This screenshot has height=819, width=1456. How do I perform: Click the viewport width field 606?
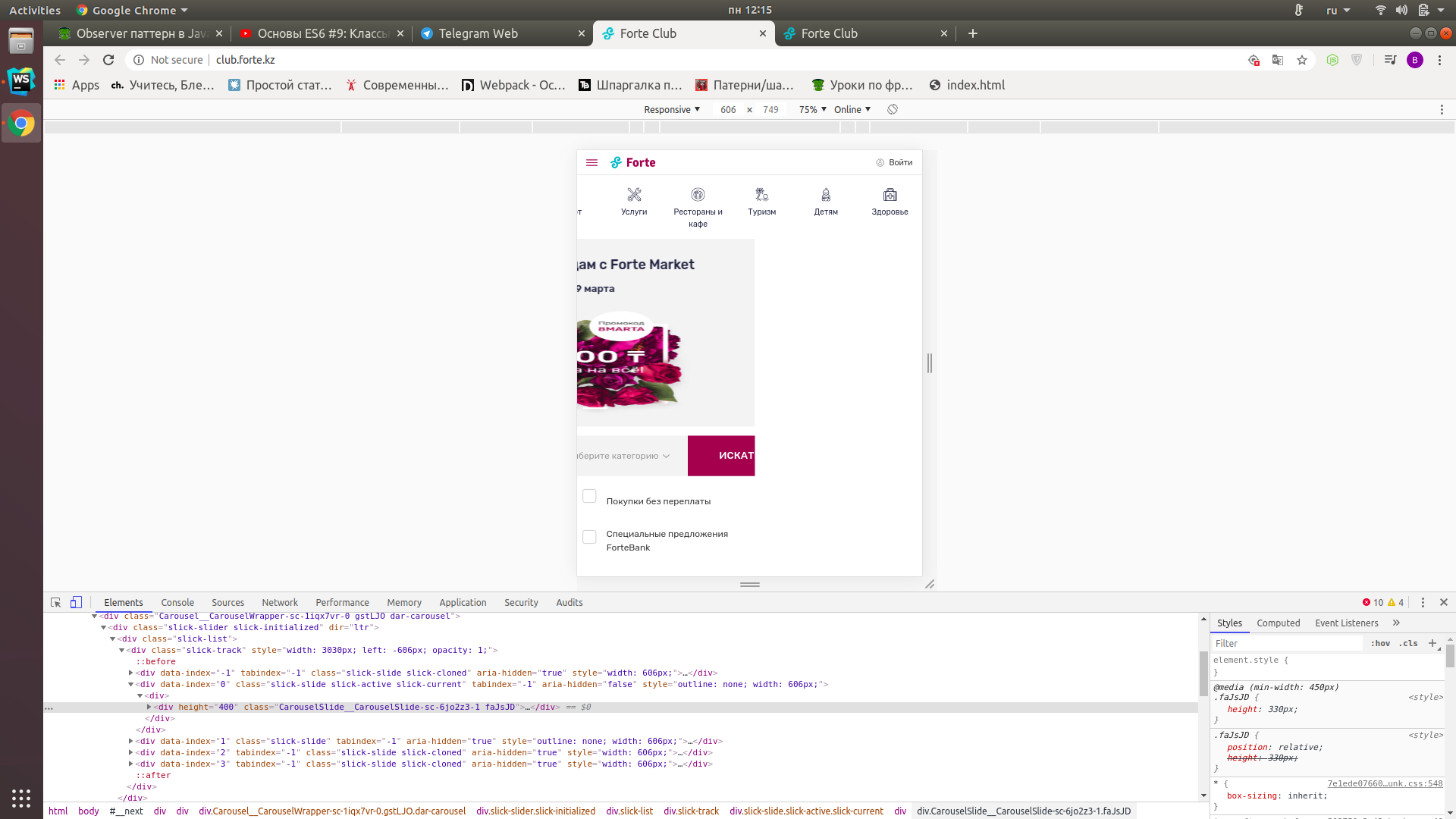click(x=728, y=109)
